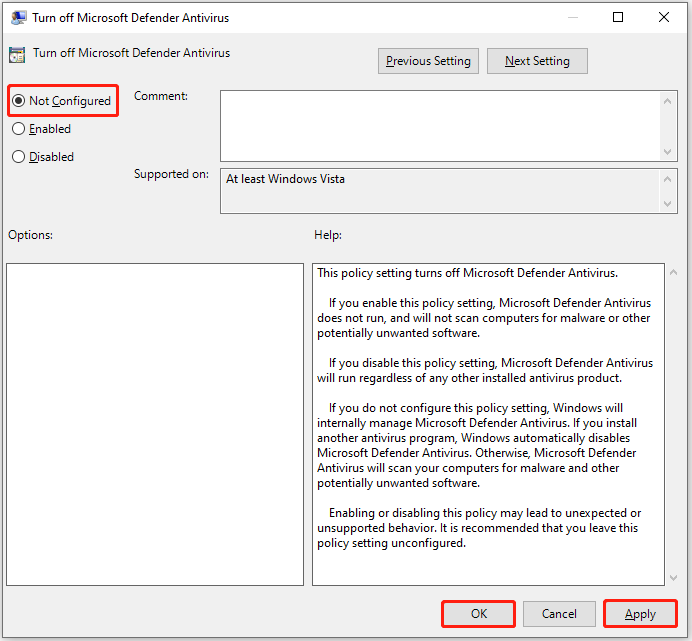Click the Options pane box

coord(155,425)
